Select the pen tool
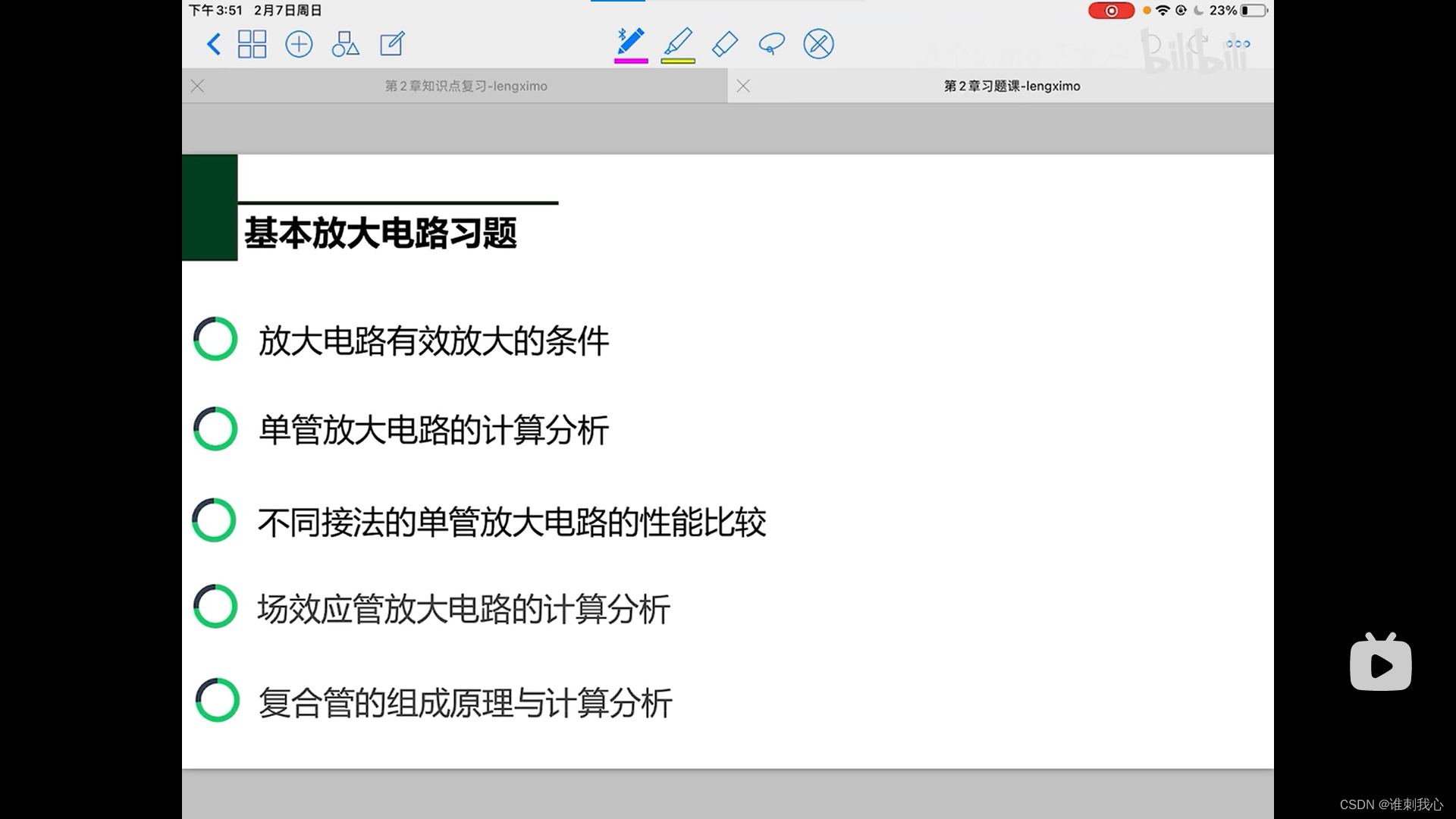The image size is (1456, 819). pos(630,42)
